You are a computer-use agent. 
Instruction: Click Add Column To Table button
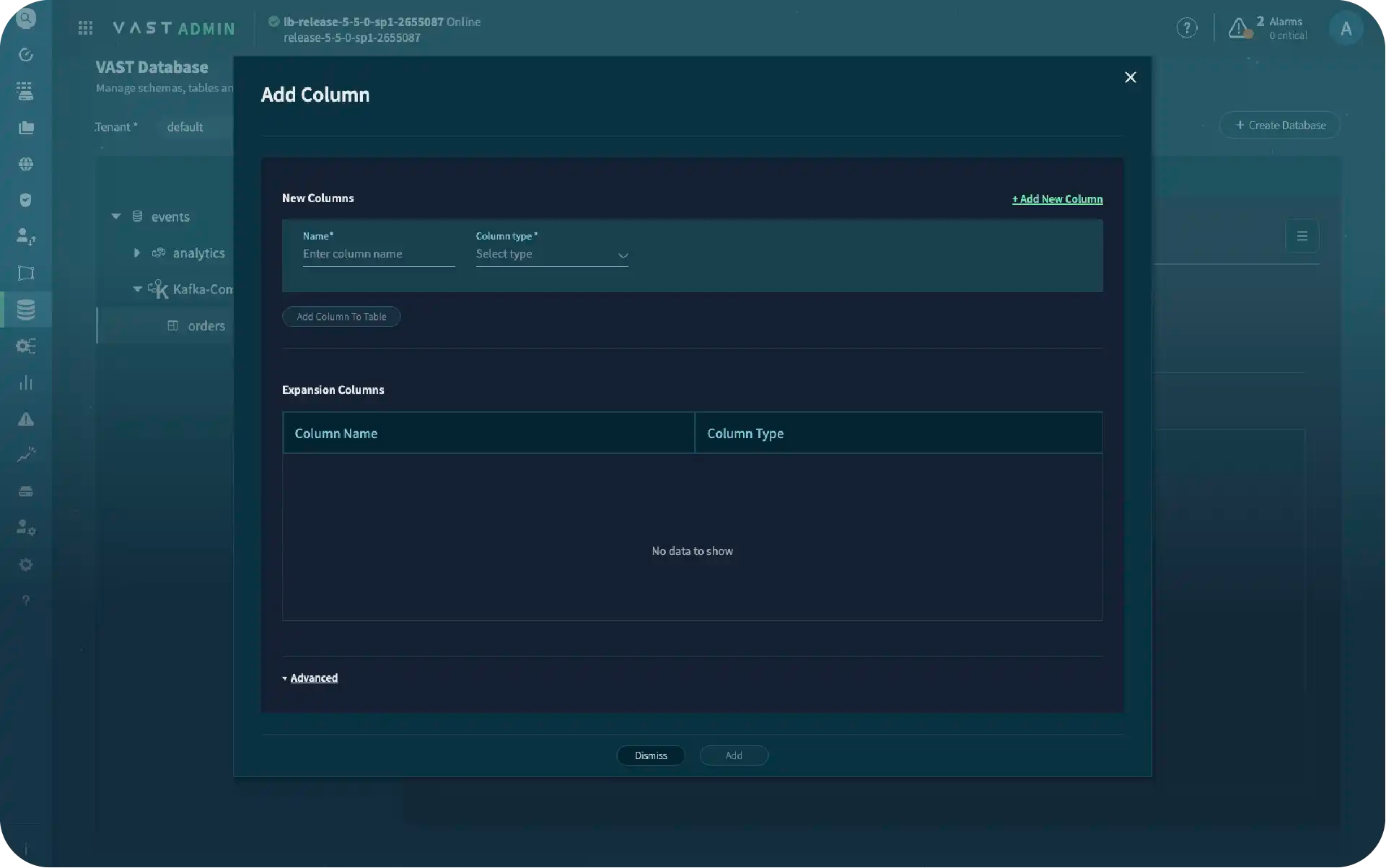coord(341,317)
